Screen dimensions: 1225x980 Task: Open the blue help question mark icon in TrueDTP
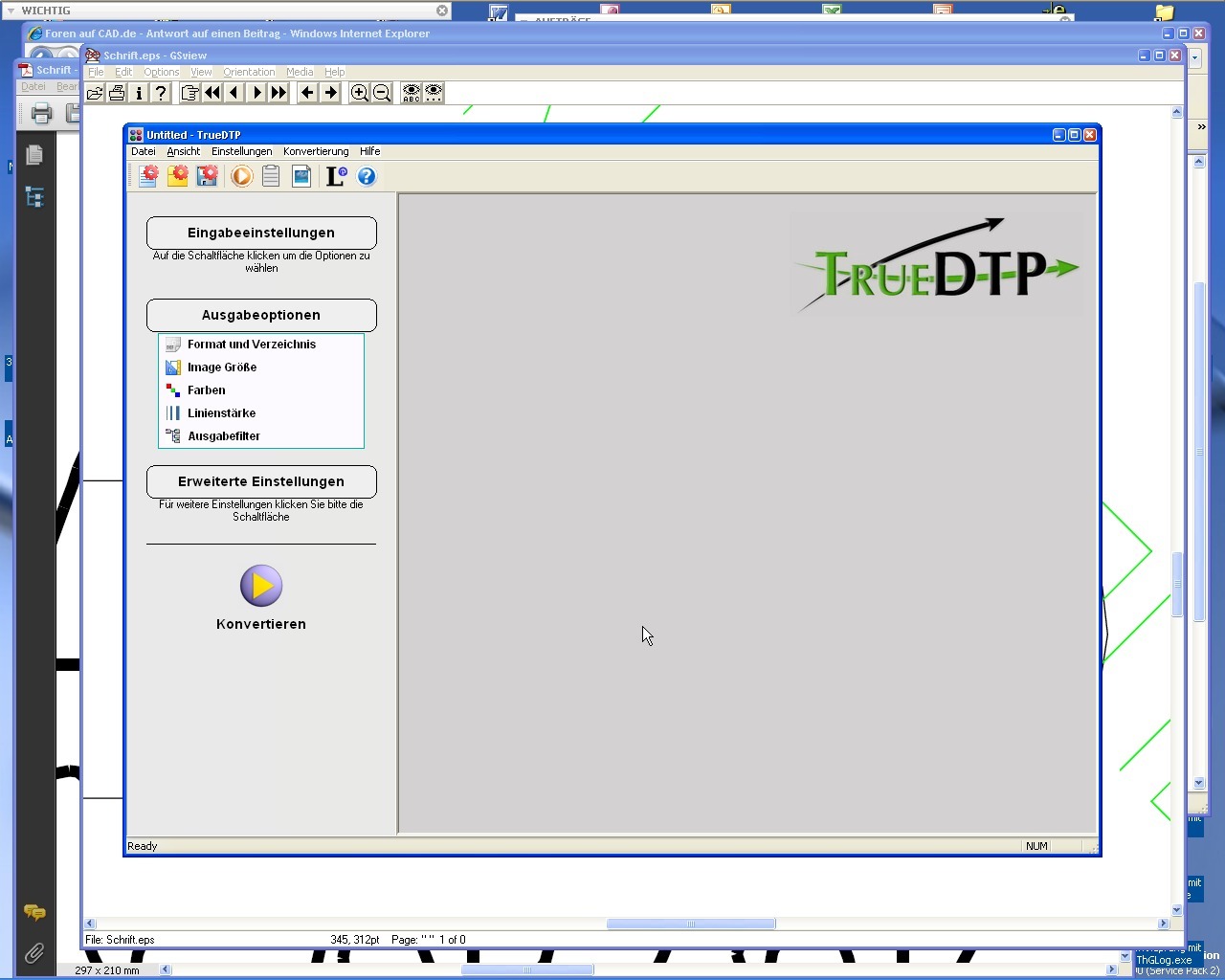pyautogui.click(x=367, y=176)
